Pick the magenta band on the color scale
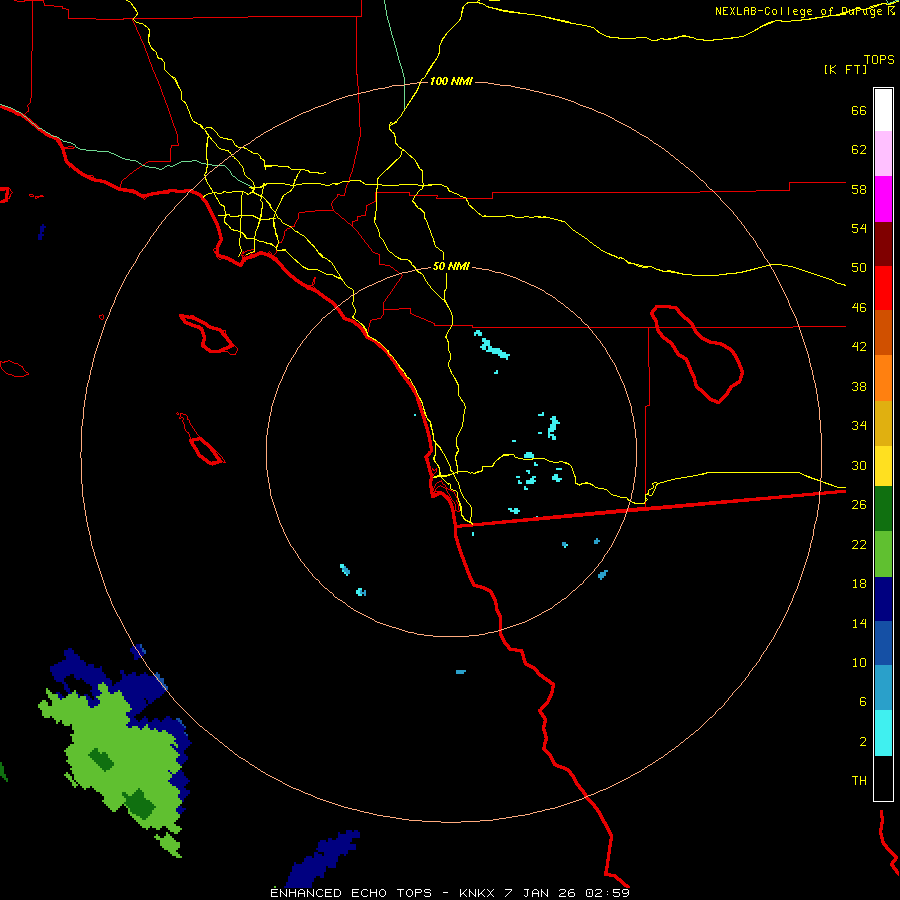The height and width of the screenshot is (900, 900). point(883,199)
